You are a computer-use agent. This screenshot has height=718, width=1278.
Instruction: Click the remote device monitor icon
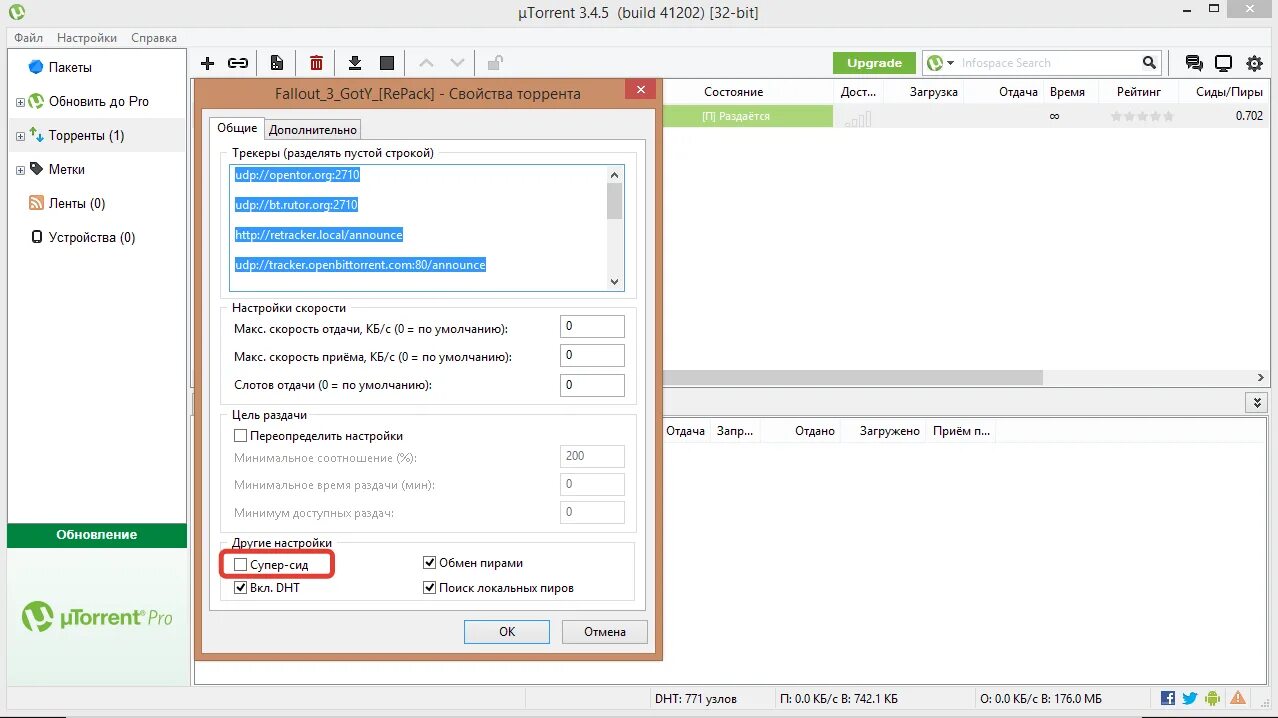click(x=1223, y=63)
